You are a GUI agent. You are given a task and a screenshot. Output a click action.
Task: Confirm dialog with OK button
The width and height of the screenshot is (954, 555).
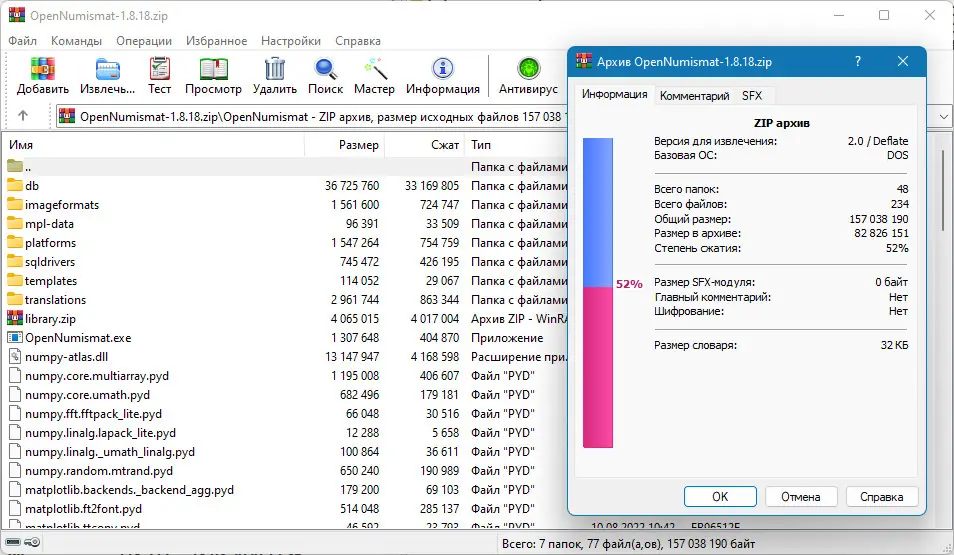(720, 497)
